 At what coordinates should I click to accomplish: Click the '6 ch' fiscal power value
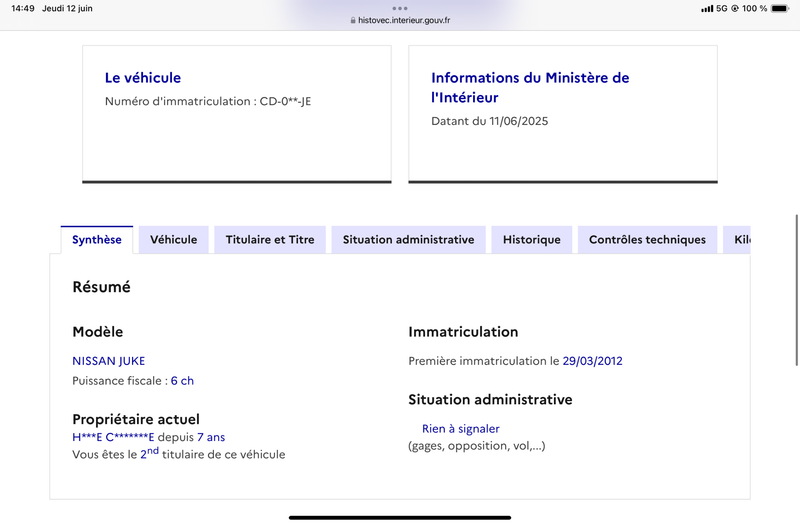182,381
